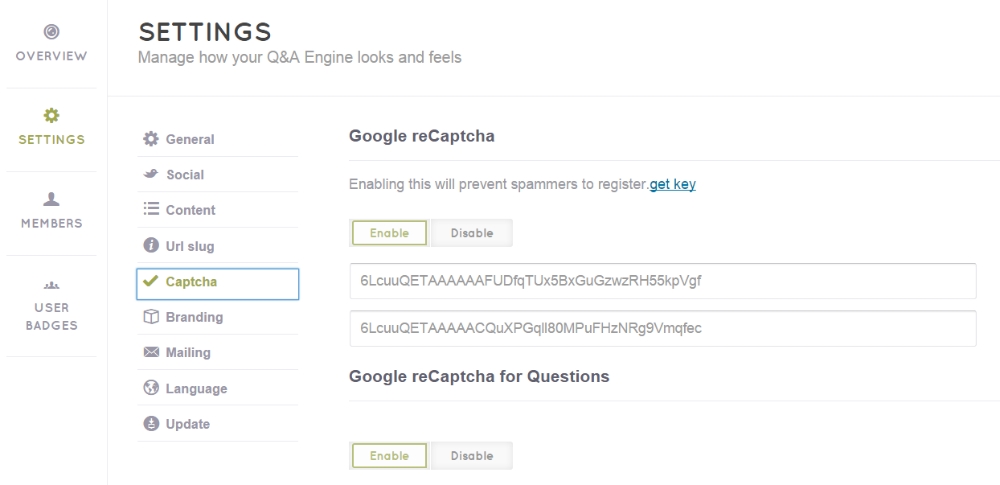Click the Members person icon

click(x=53, y=200)
